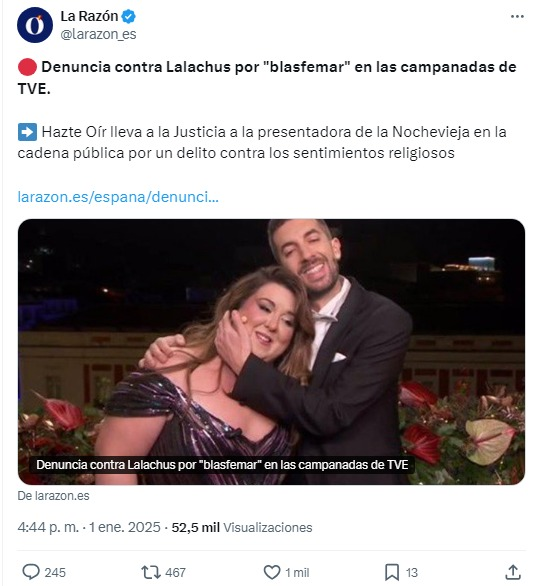Open the article preview image card
This screenshot has height=586, width=540.
[271, 352]
